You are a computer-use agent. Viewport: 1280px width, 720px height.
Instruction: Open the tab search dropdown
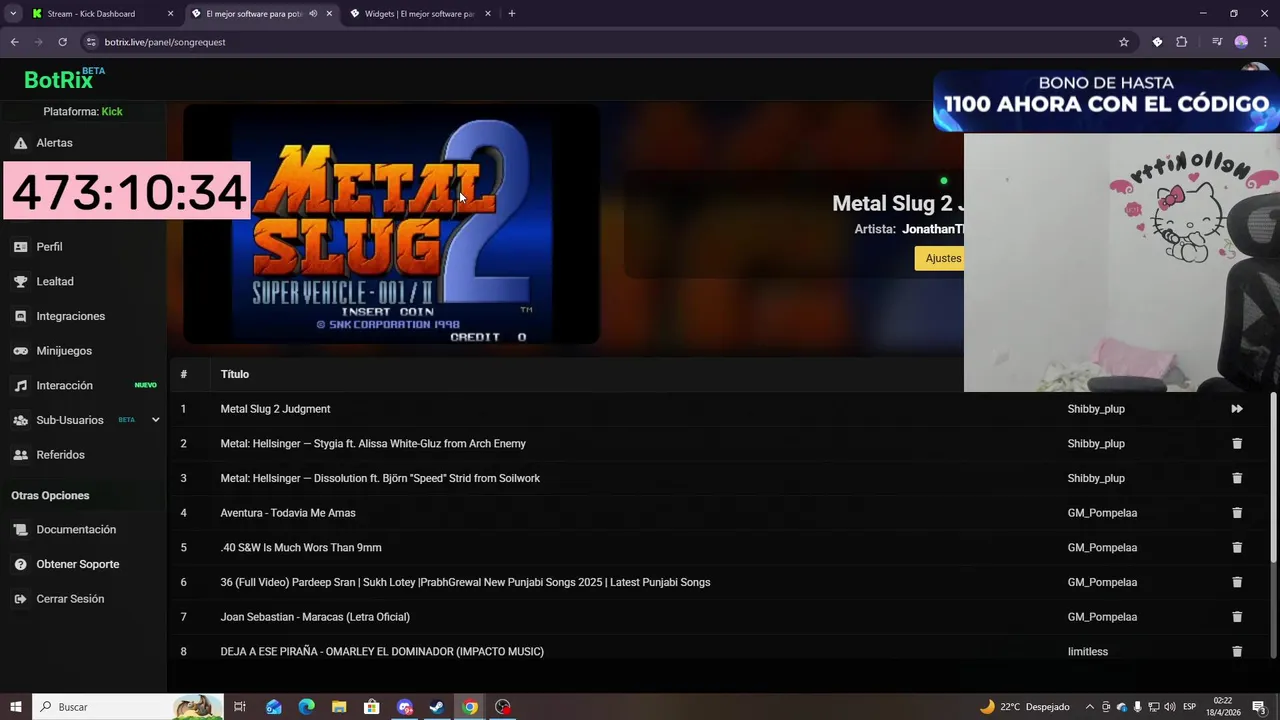12,14
